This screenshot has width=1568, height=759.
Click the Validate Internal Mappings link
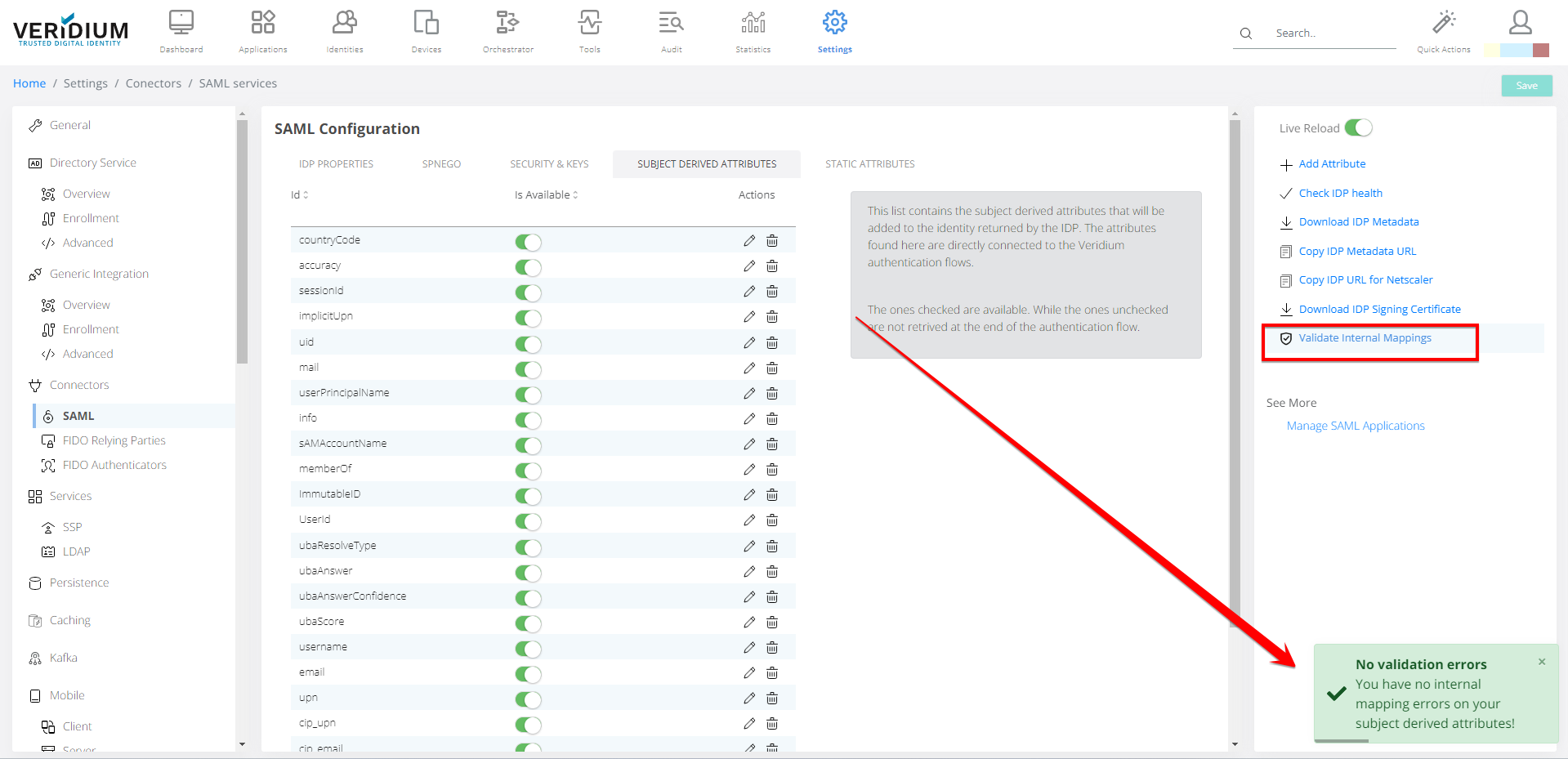pyautogui.click(x=1365, y=338)
